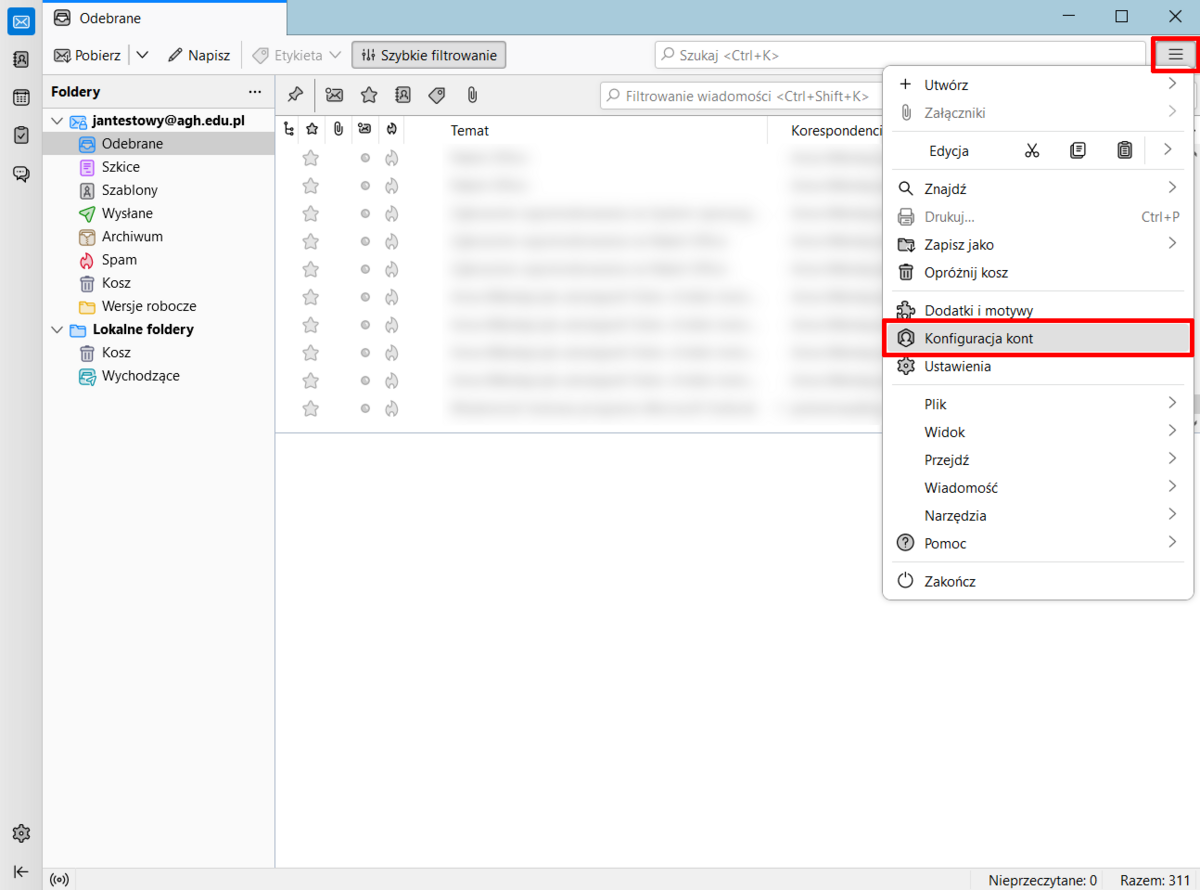The image size is (1200, 890).
Task: Click the Paste icon in the Edycja row
Action: coord(1124,151)
